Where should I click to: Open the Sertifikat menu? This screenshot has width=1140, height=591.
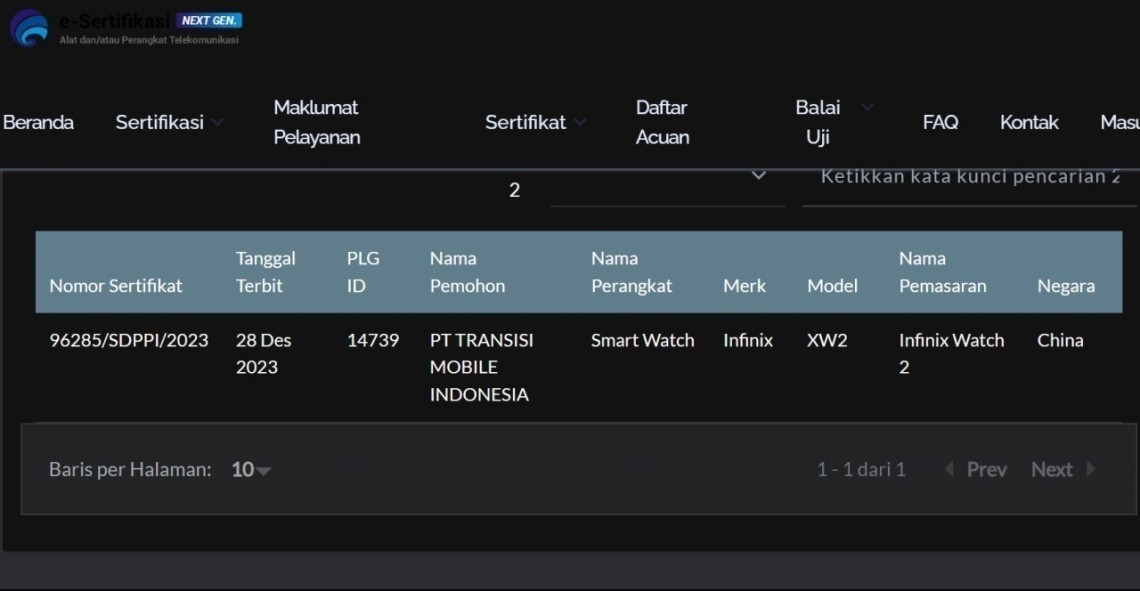click(525, 122)
